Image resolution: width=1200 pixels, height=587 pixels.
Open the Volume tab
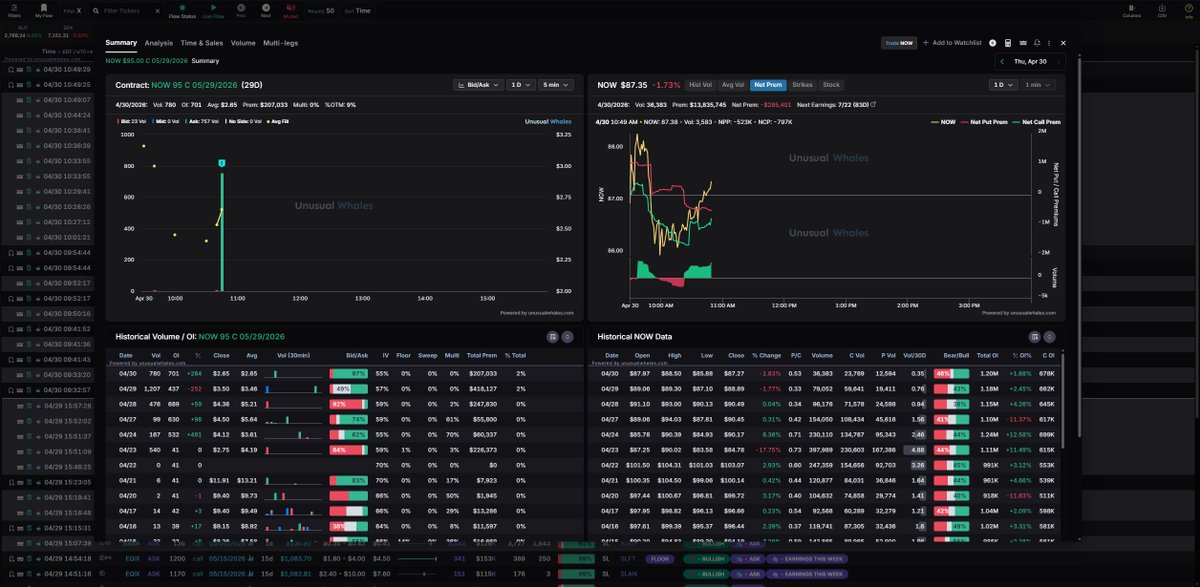(x=243, y=43)
